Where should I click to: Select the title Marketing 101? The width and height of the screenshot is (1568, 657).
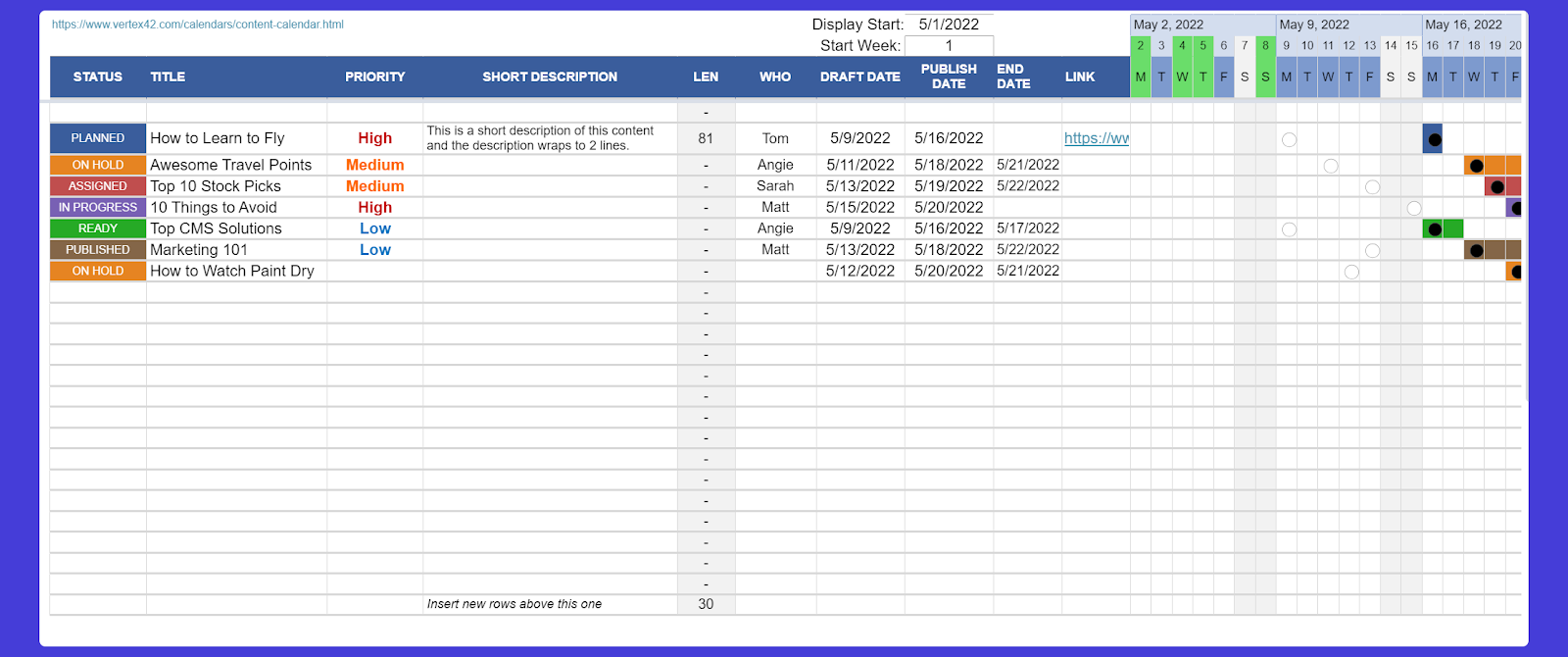coord(199,250)
